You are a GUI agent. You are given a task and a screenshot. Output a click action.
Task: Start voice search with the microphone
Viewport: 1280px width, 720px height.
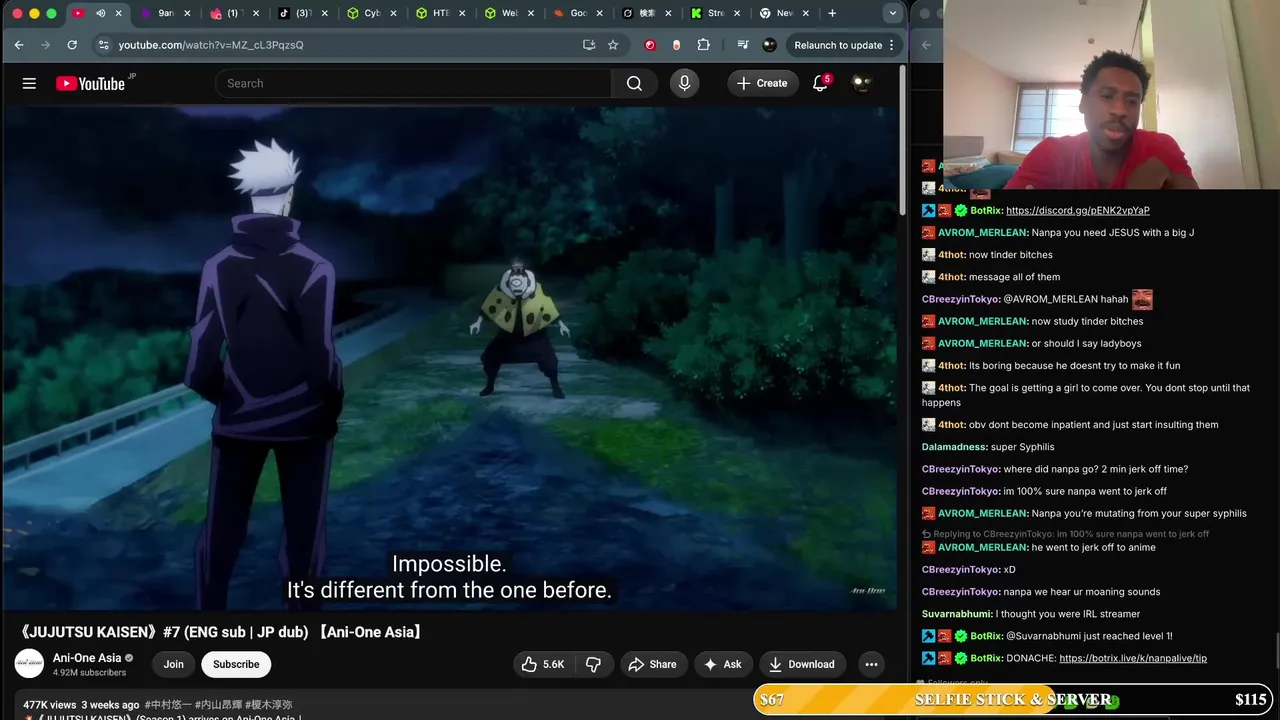(684, 84)
